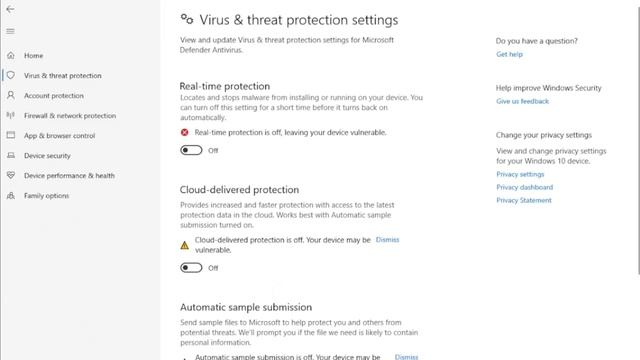Click the back arrow icon
640x360 pixels.
[x=10, y=9]
